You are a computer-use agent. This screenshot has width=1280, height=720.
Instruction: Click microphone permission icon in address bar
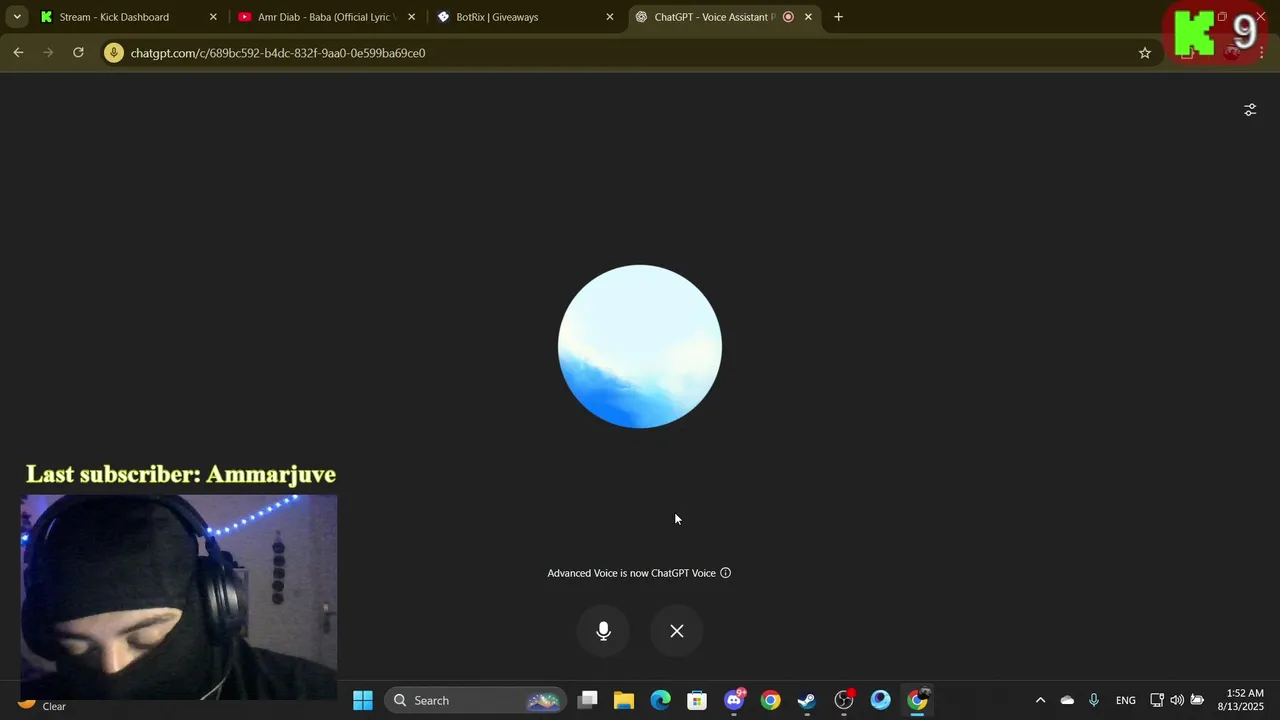[114, 53]
